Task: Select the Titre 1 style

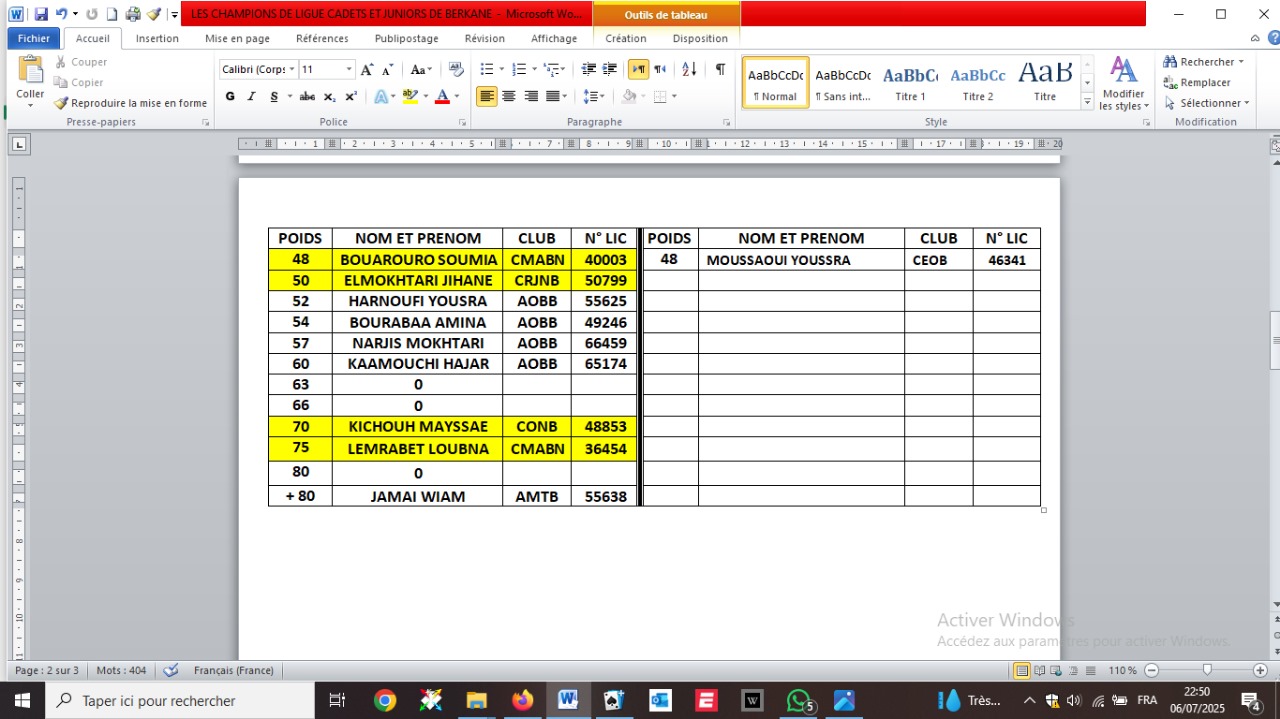Action: pyautogui.click(x=910, y=83)
